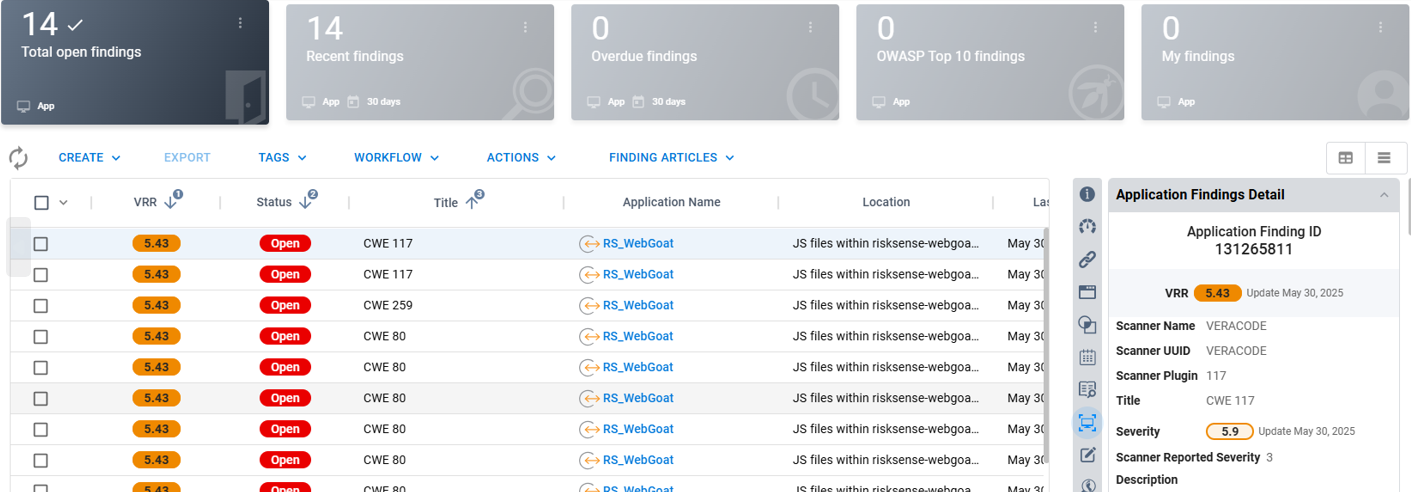1411x492 pixels.
Task: Click the 5.43 VRR badge in detail panel
Action: point(1217,293)
